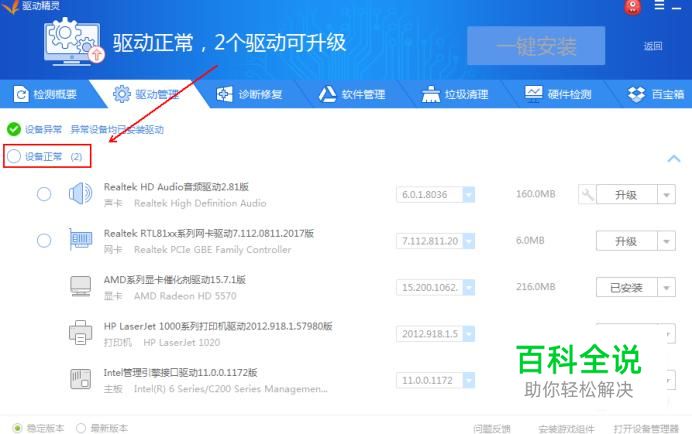This screenshot has width=692, height=434.
Task: Click size value 160.0MB
Action: pyautogui.click(x=535, y=194)
